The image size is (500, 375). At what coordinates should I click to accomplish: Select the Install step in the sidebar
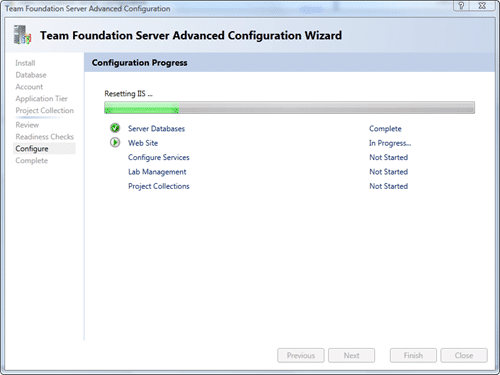pos(25,63)
